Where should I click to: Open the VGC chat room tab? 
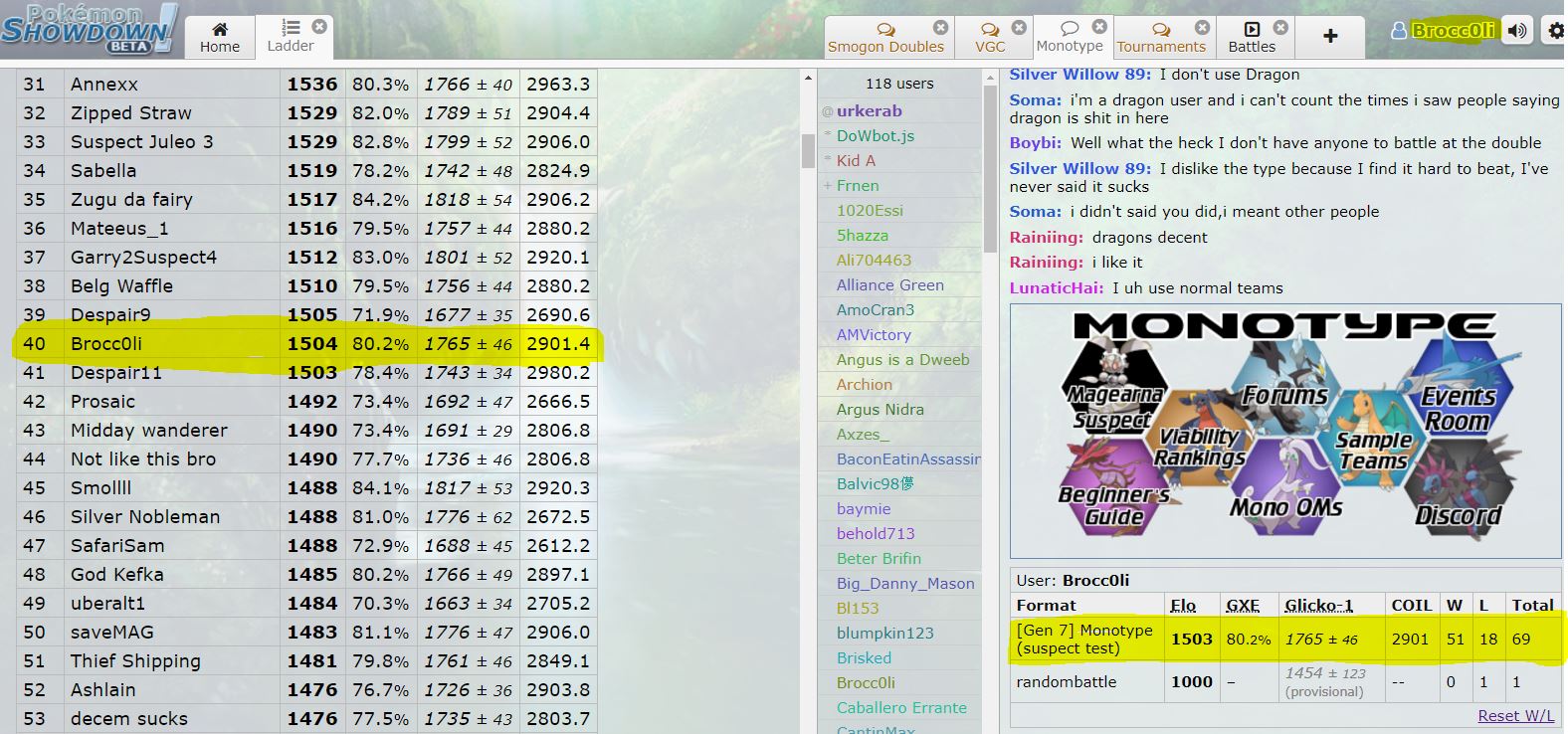click(x=989, y=37)
